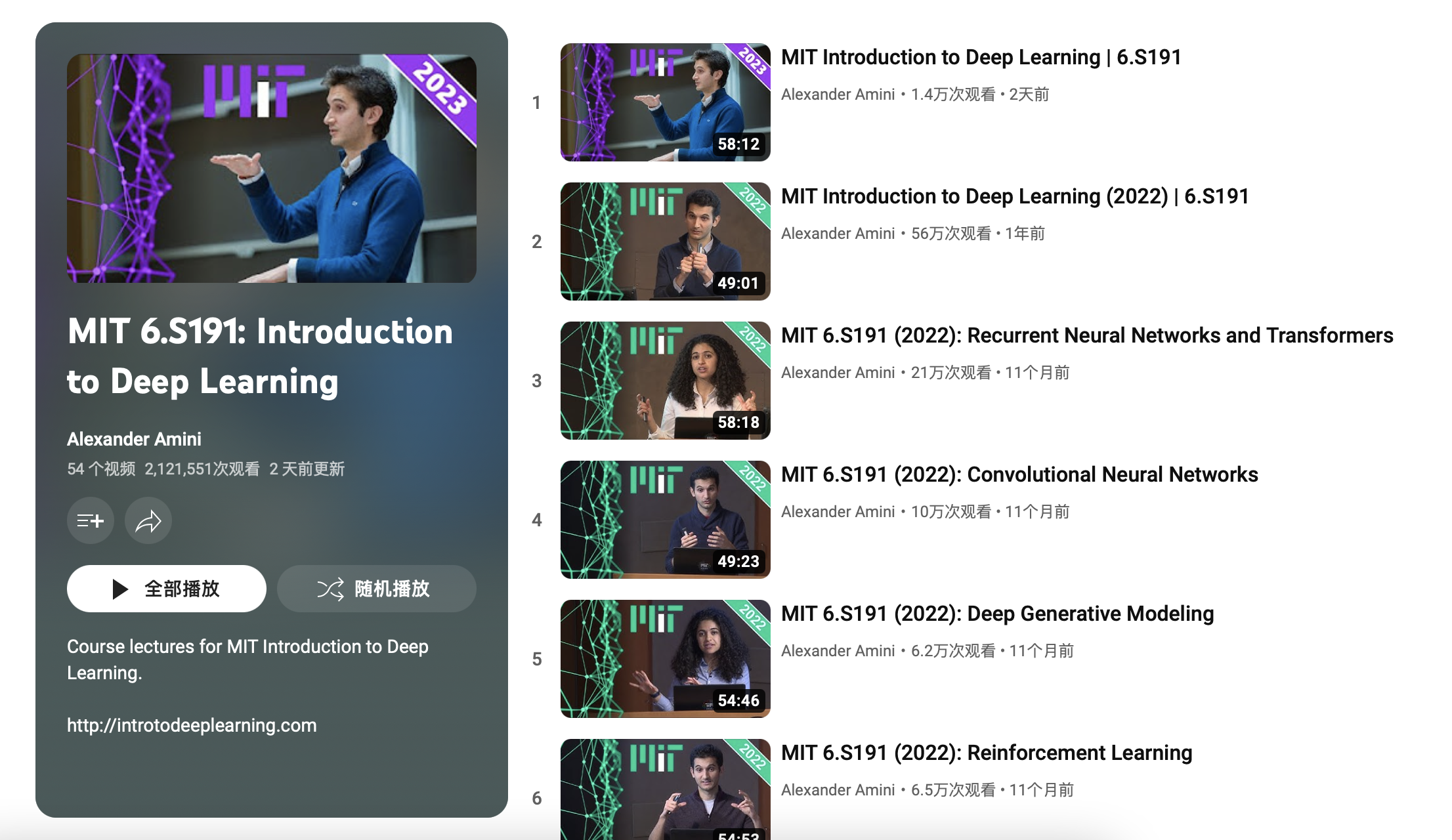This screenshot has height=840, width=1452.
Task: Click Alexander Amini beside 56万次观看
Action: tap(838, 234)
